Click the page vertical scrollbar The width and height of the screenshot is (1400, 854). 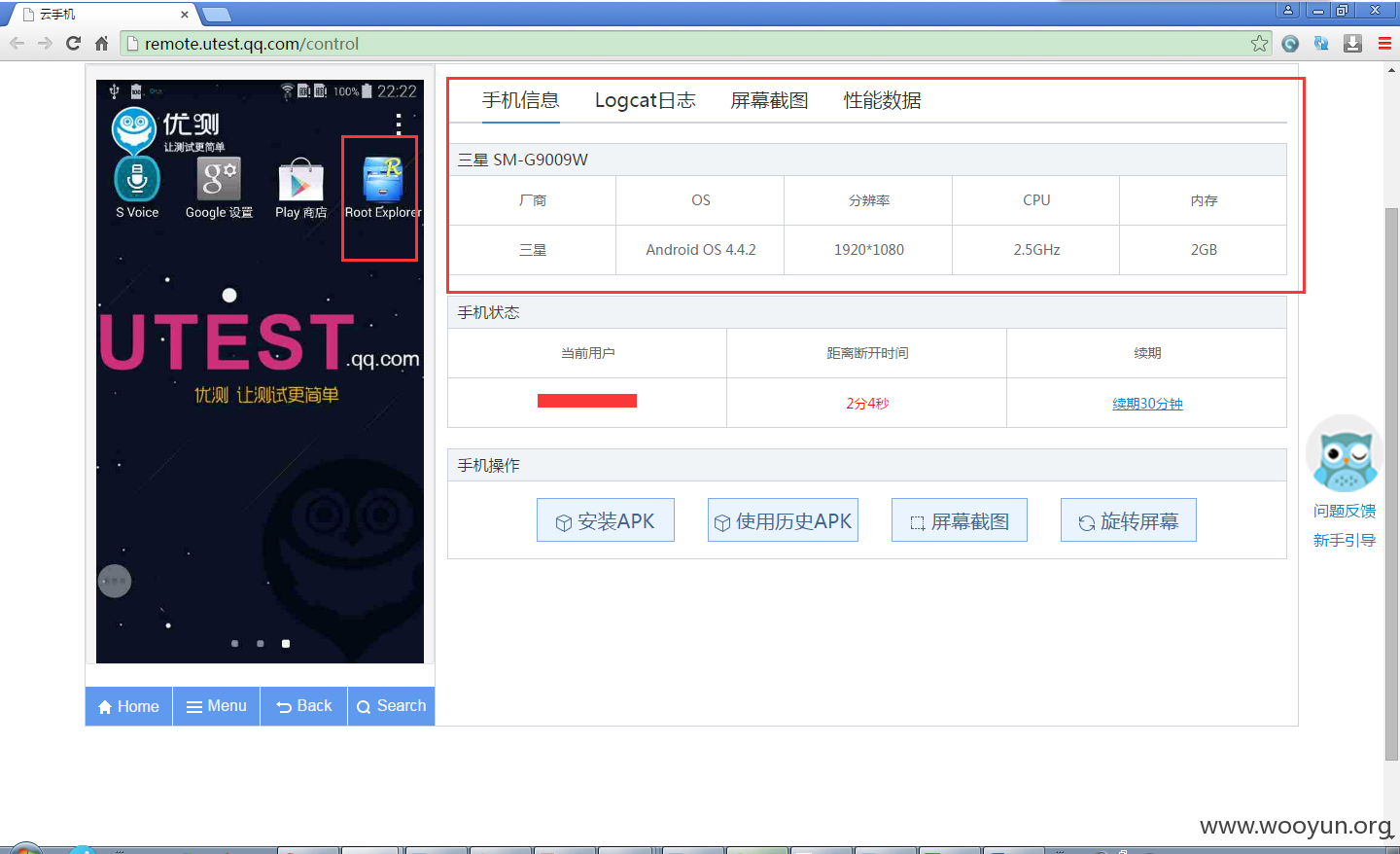(x=1391, y=483)
